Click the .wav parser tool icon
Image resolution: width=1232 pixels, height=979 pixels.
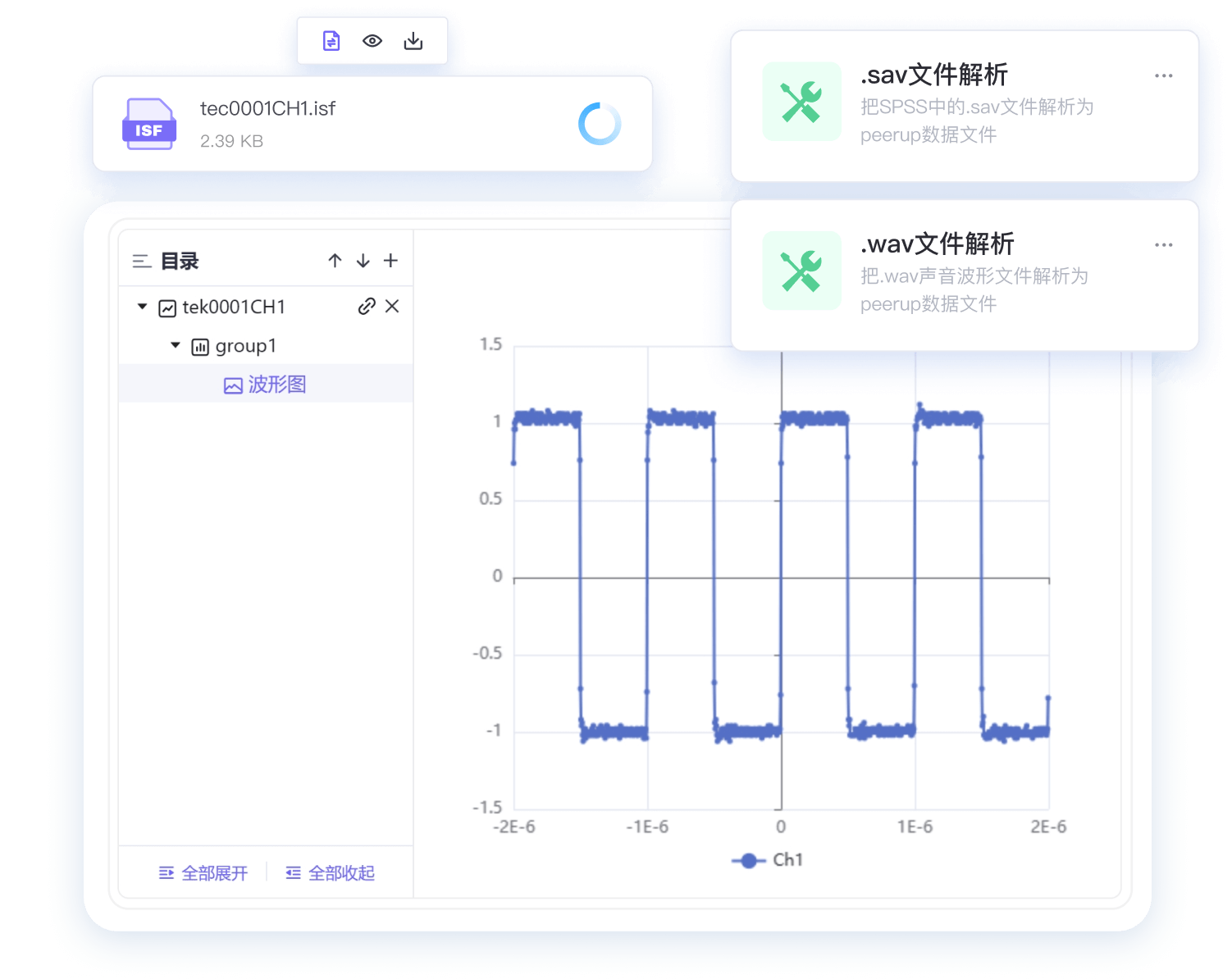[x=801, y=271]
